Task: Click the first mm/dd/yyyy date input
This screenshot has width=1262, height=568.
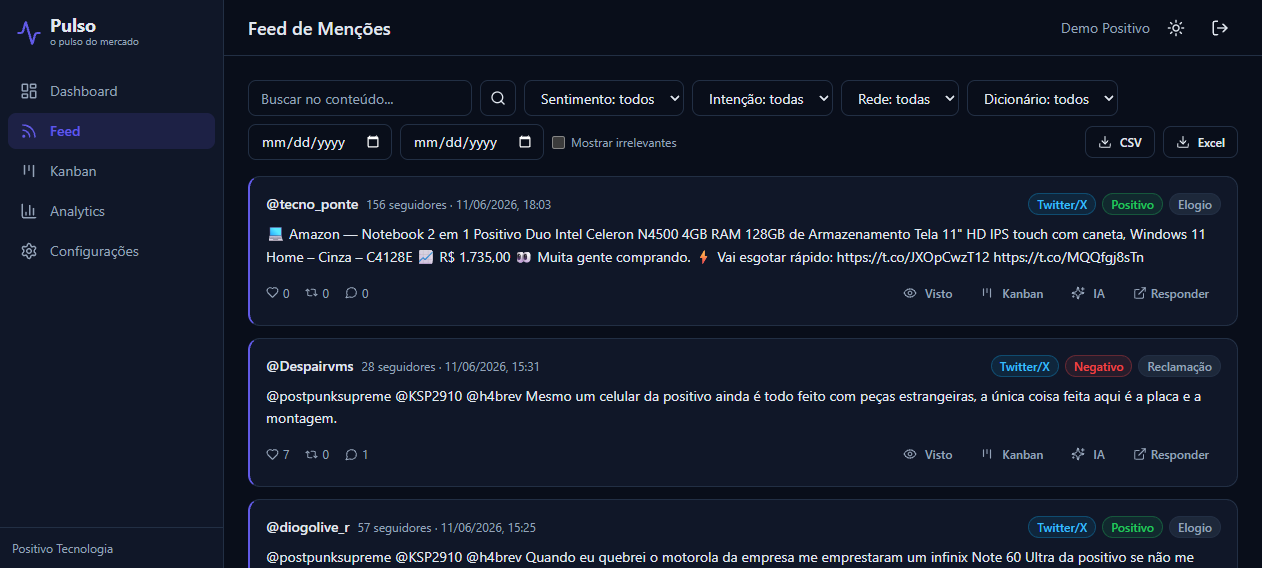Action: [320, 142]
